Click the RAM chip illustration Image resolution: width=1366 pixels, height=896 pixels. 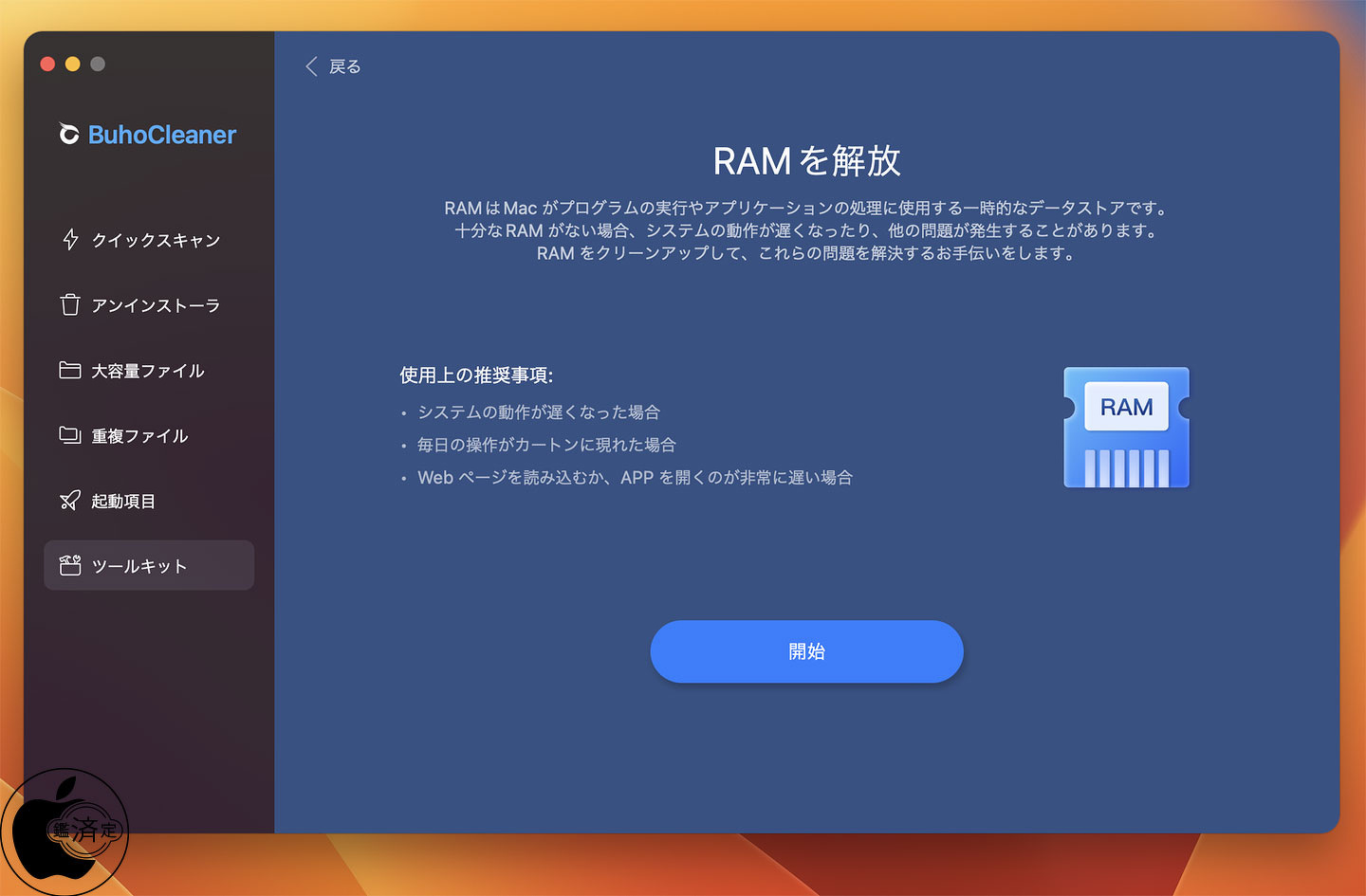(1126, 428)
